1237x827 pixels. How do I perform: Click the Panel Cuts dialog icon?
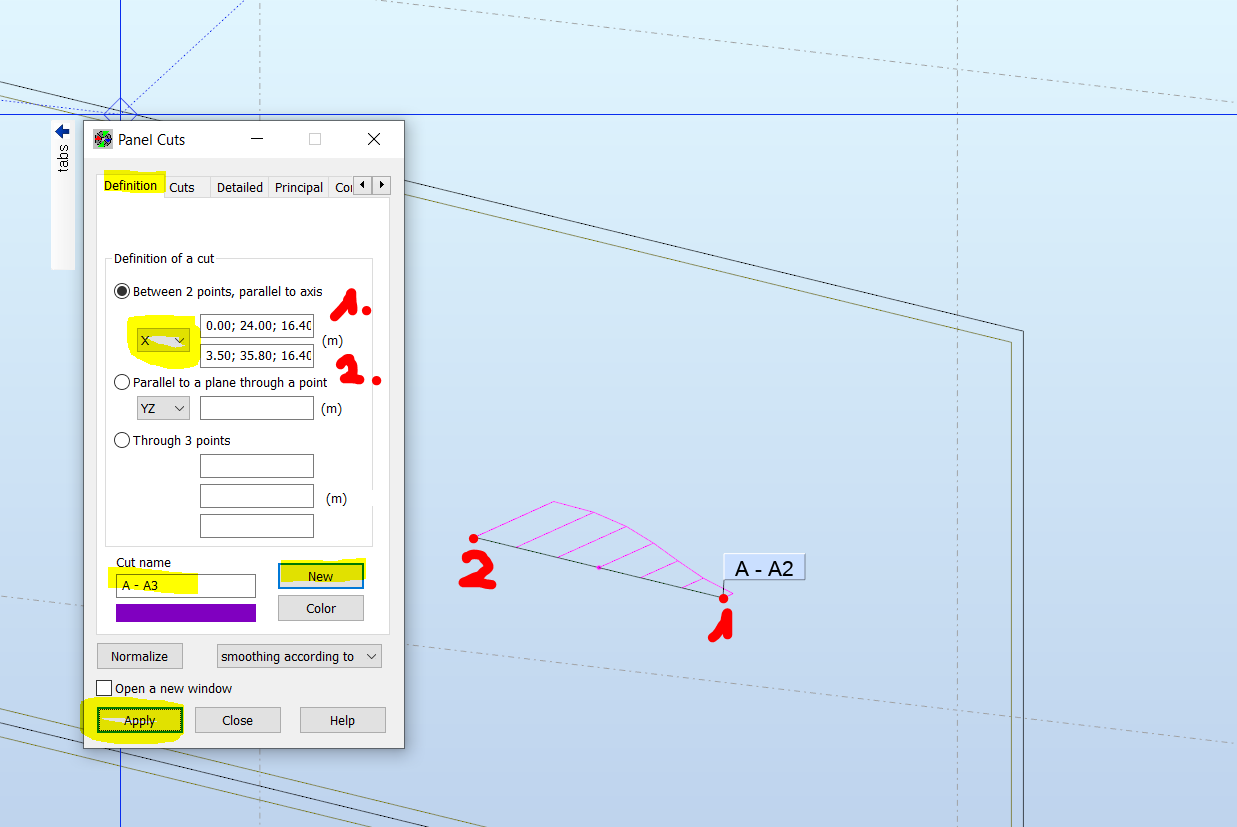point(101,139)
